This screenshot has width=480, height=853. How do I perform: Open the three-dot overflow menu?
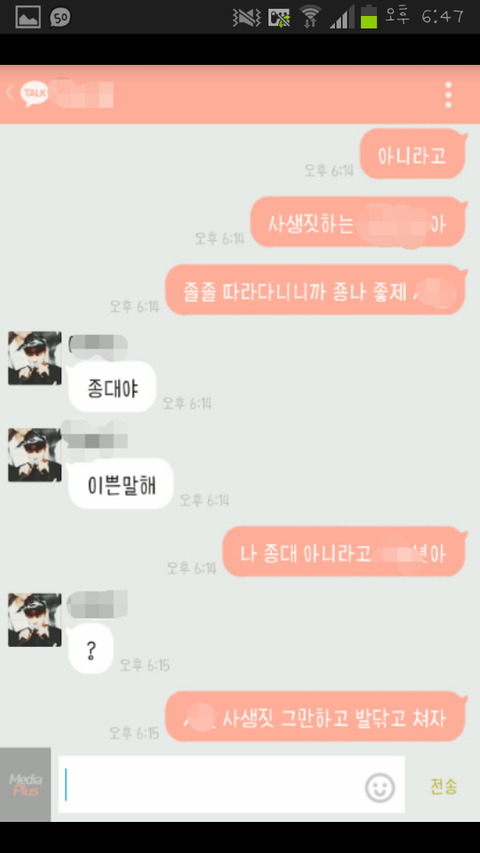coord(448,95)
